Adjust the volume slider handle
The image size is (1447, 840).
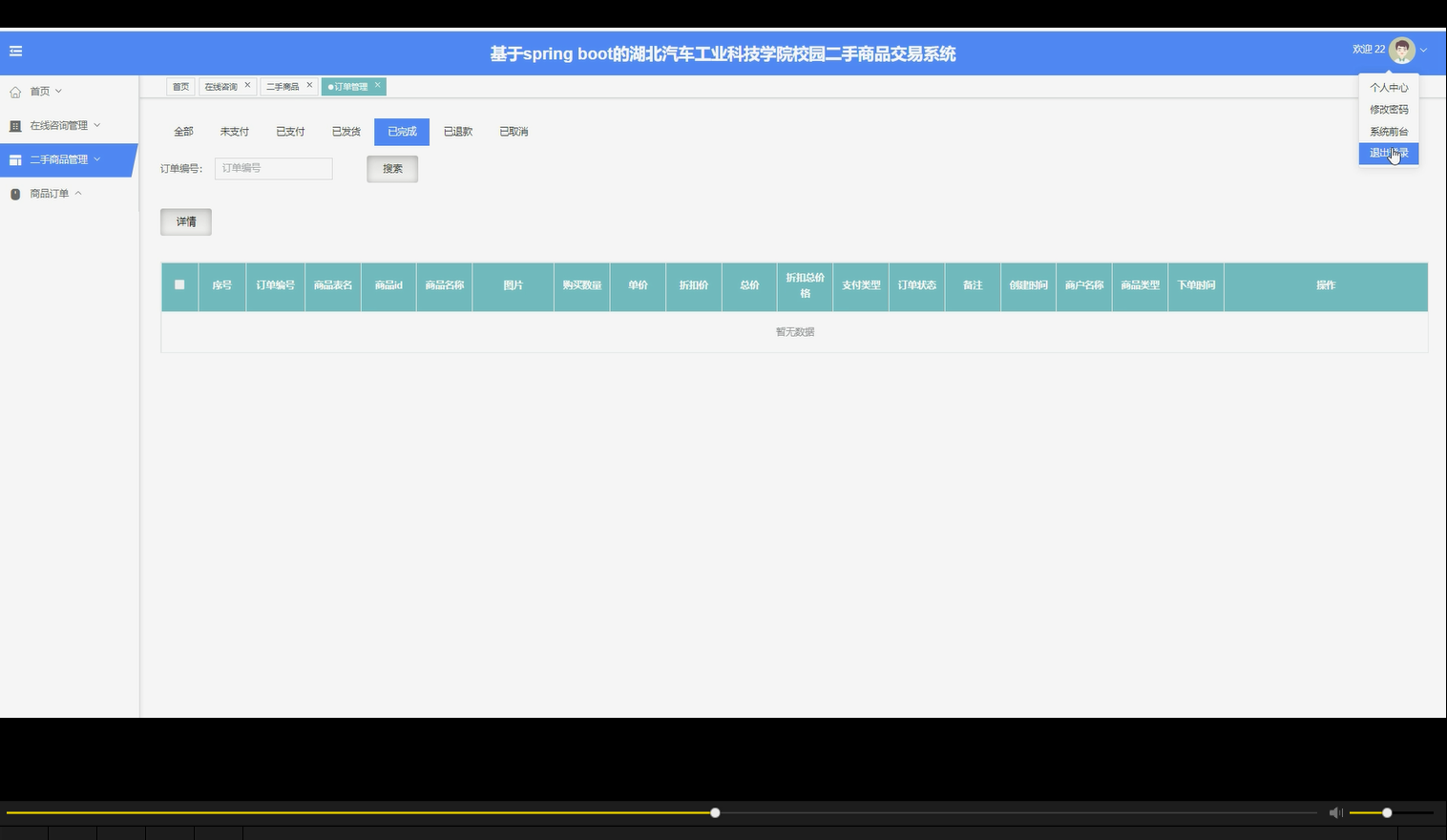1387,812
